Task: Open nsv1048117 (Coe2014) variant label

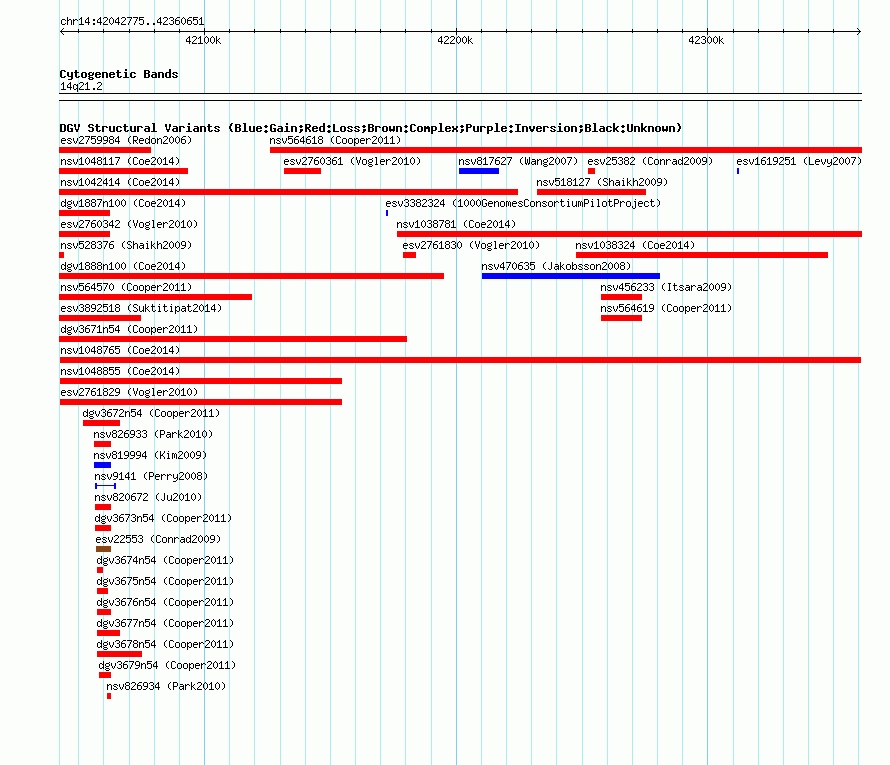Action: 120,161
